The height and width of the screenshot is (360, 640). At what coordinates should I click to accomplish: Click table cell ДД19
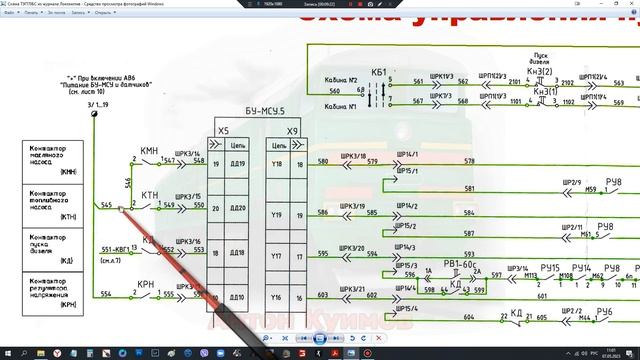click(237, 164)
